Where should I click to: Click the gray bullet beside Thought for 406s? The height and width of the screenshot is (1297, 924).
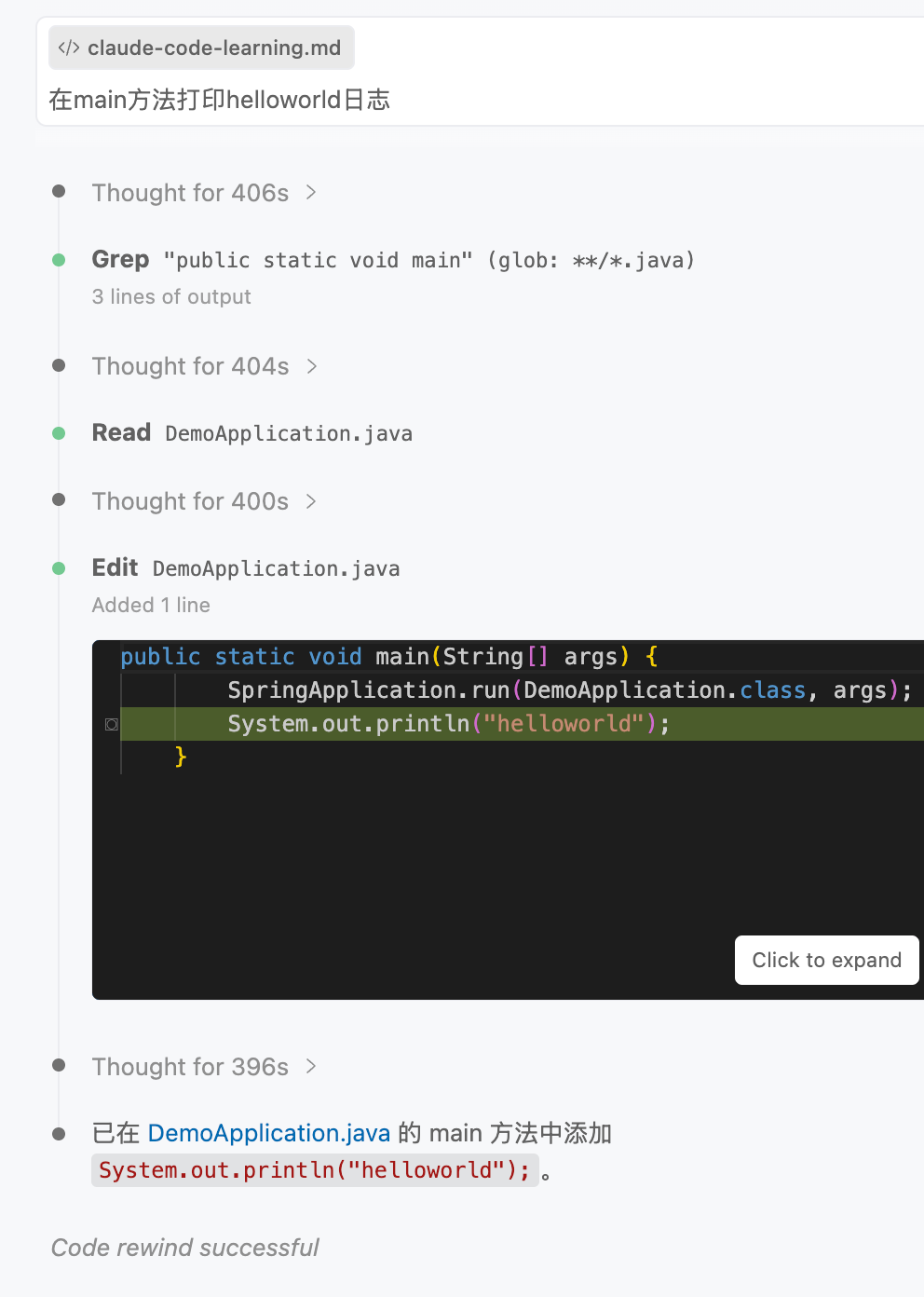tap(59, 192)
